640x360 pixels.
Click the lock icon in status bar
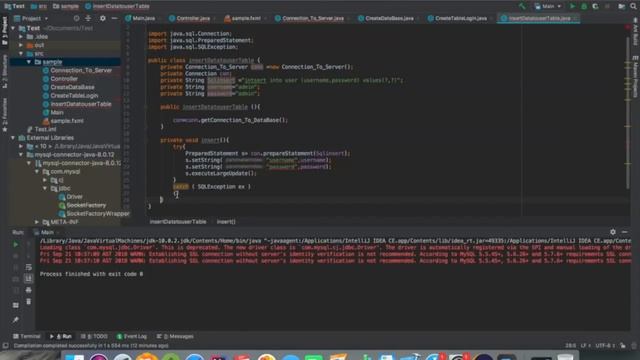tap(622, 346)
